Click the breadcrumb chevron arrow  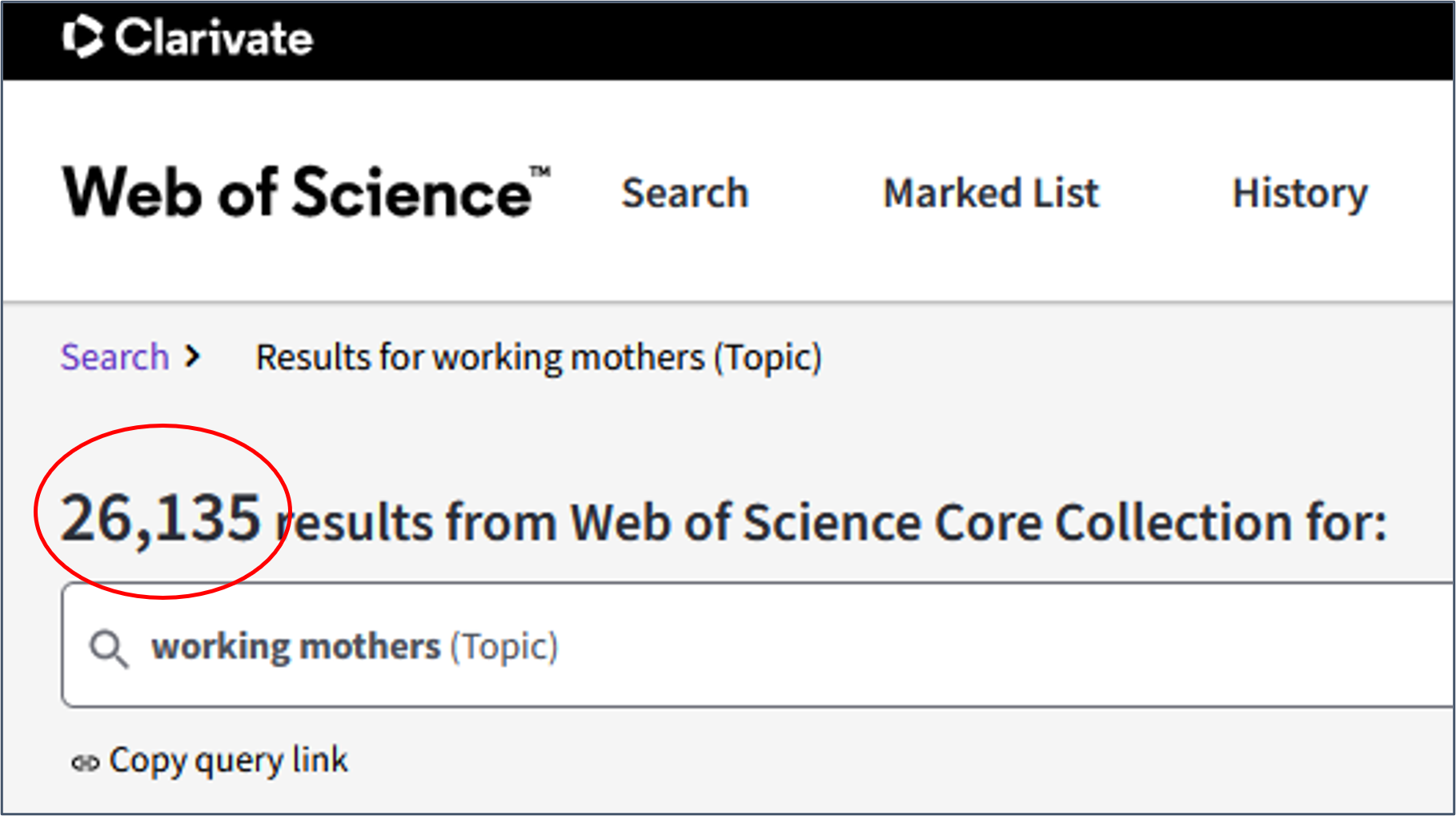[191, 356]
